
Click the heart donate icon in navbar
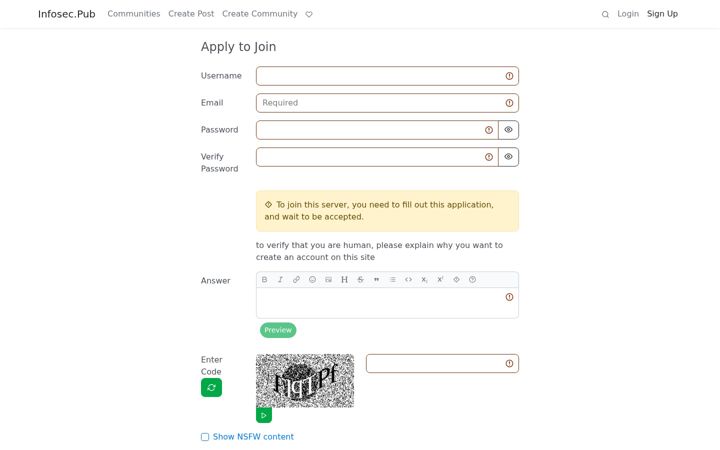coord(309,14)
